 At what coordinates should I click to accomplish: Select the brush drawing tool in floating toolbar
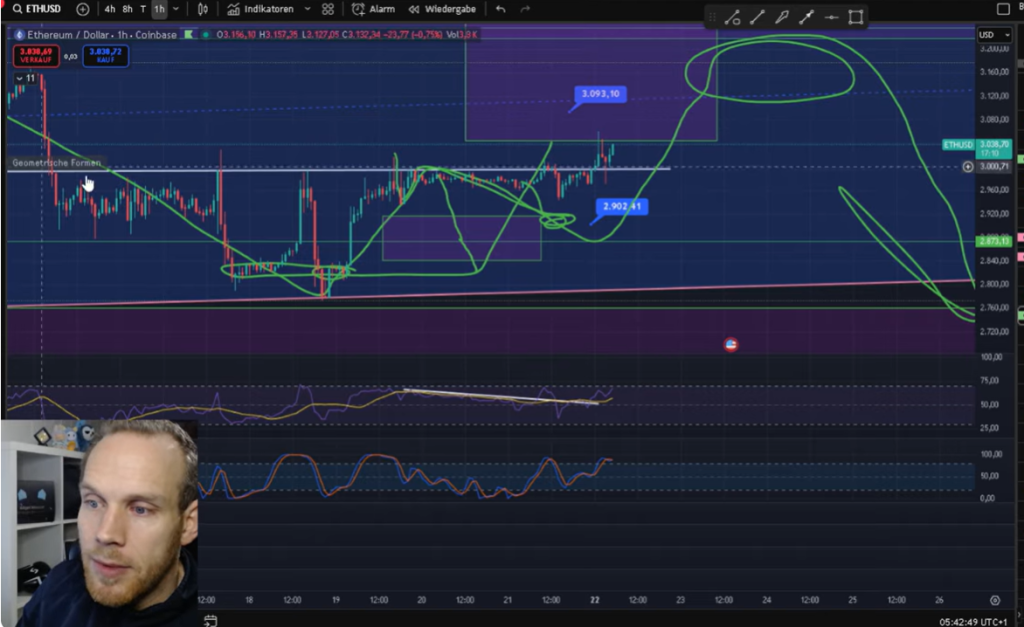tap(782, 17)
